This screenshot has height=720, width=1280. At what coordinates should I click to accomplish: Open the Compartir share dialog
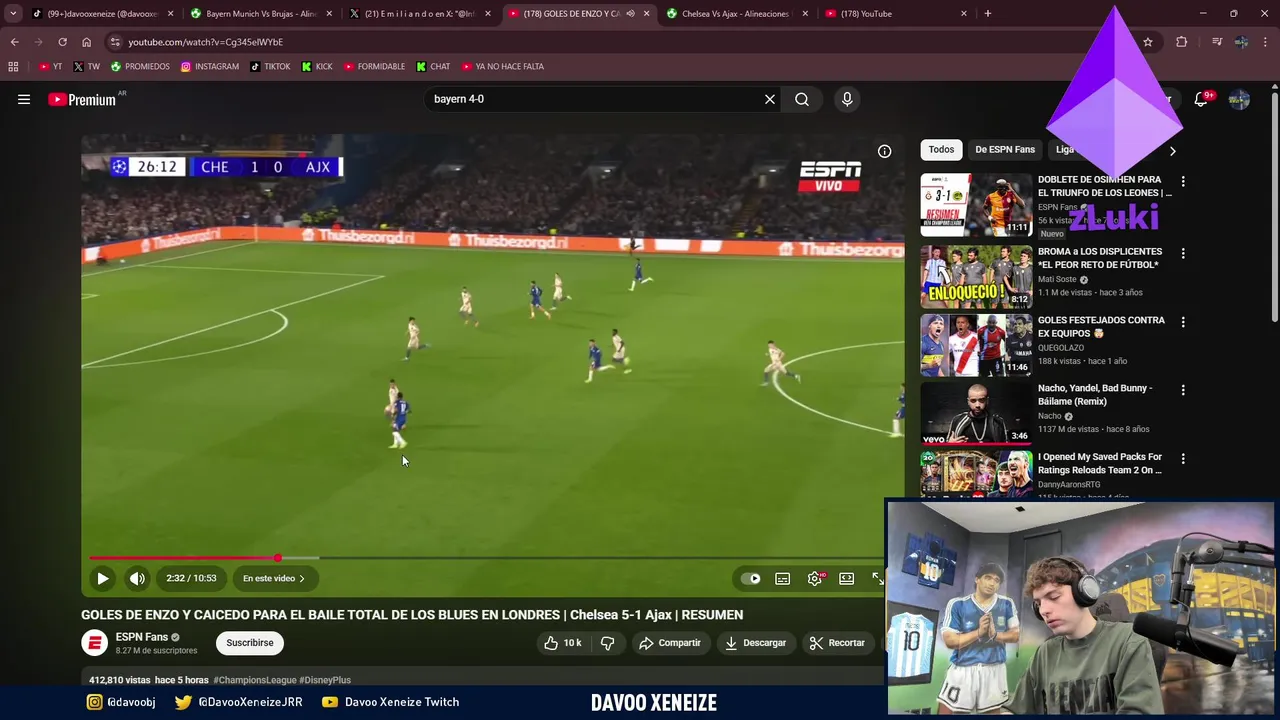pos(670,643)
